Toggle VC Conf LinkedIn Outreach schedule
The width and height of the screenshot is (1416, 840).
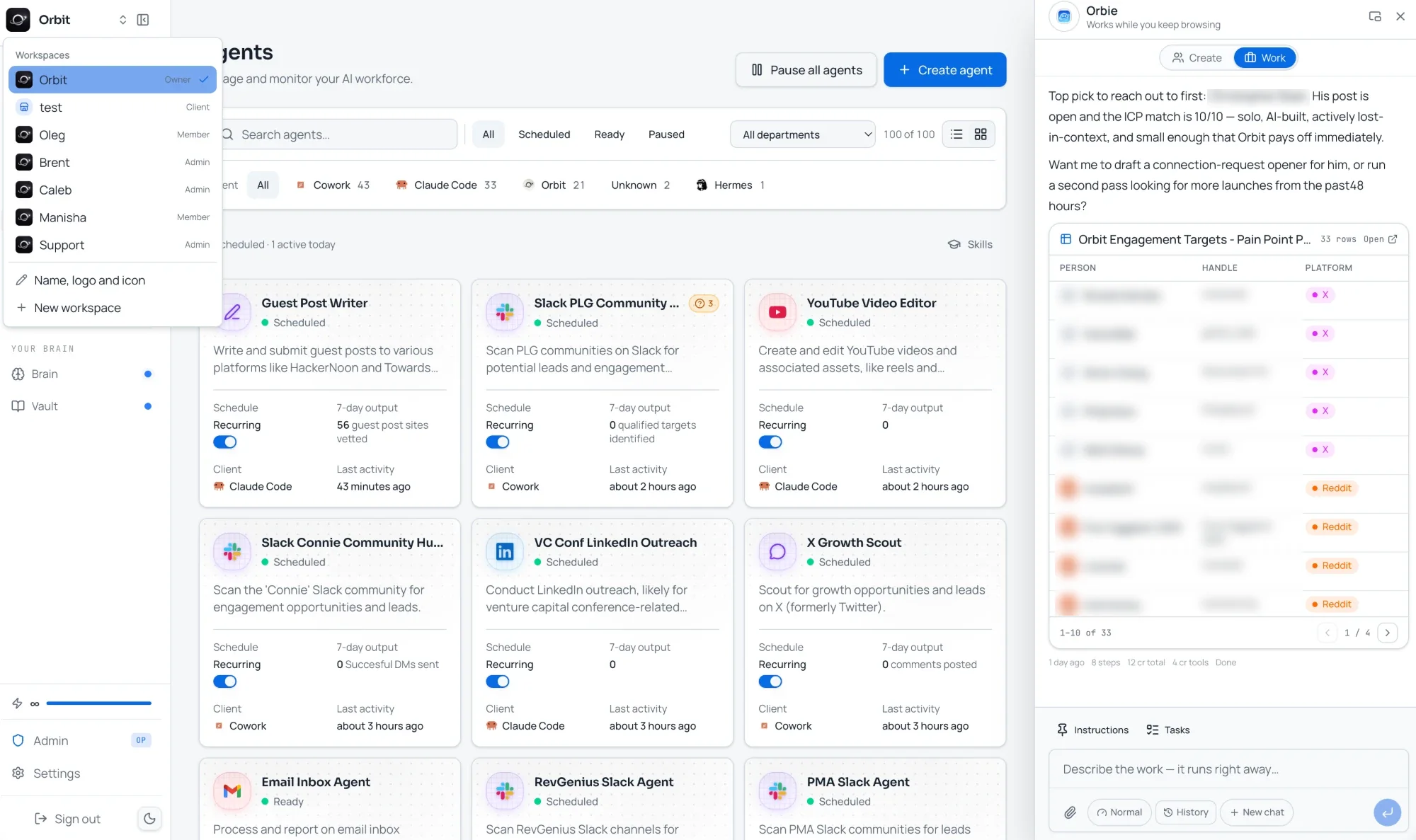click(498, 681)
